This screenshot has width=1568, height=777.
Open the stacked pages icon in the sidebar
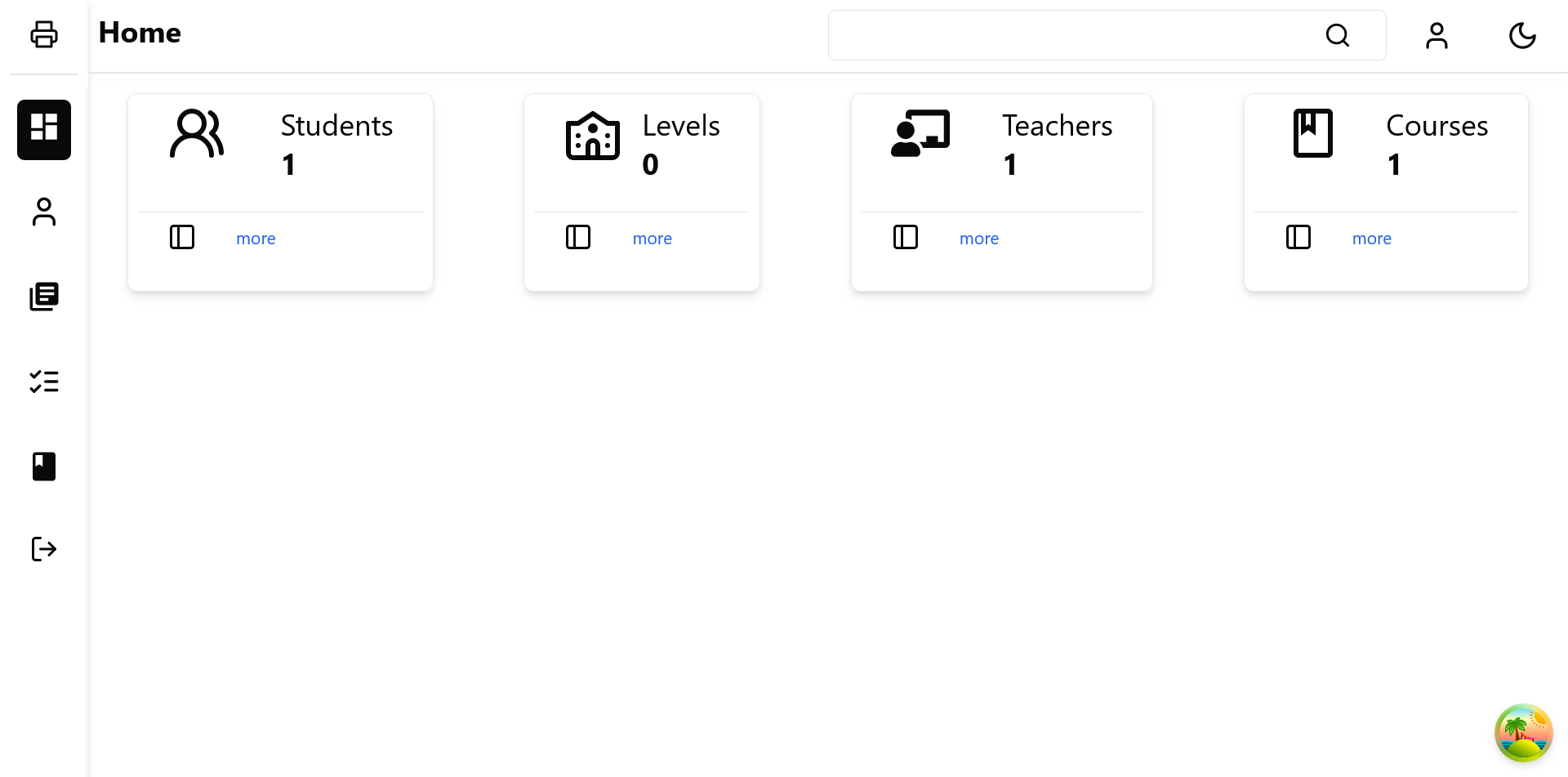(x=44, y=297)
